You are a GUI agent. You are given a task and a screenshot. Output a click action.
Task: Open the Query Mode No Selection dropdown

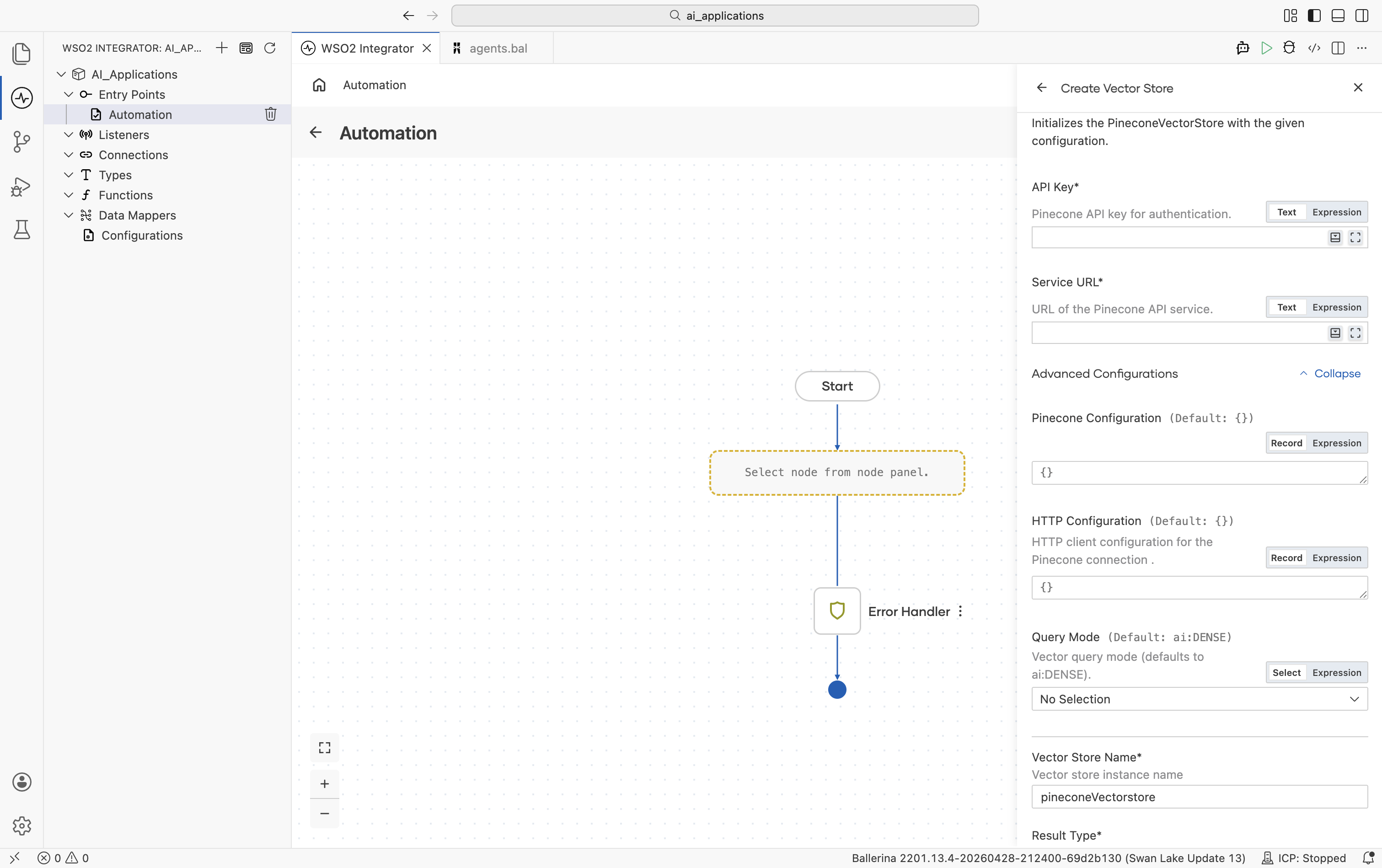pyautogui.click(x=1200, y=699)
